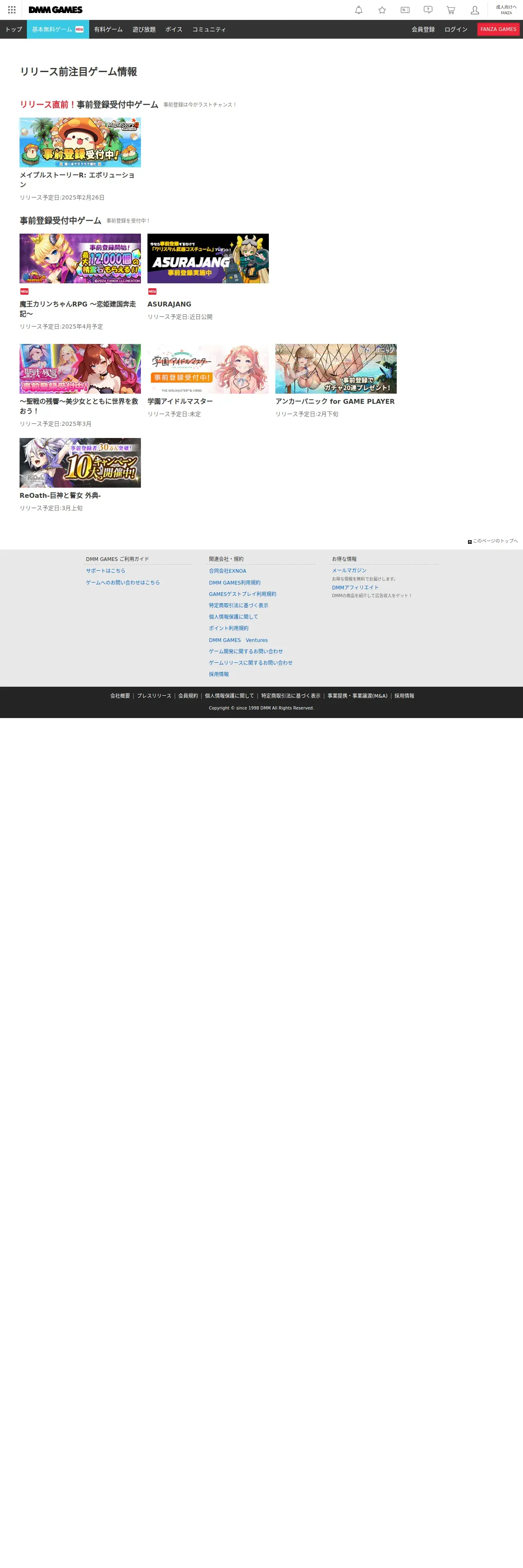The width and height of the screenshot is (523, 1568).
Task: Open 学園アイドルマスター banner image
Action: (208, 369)
